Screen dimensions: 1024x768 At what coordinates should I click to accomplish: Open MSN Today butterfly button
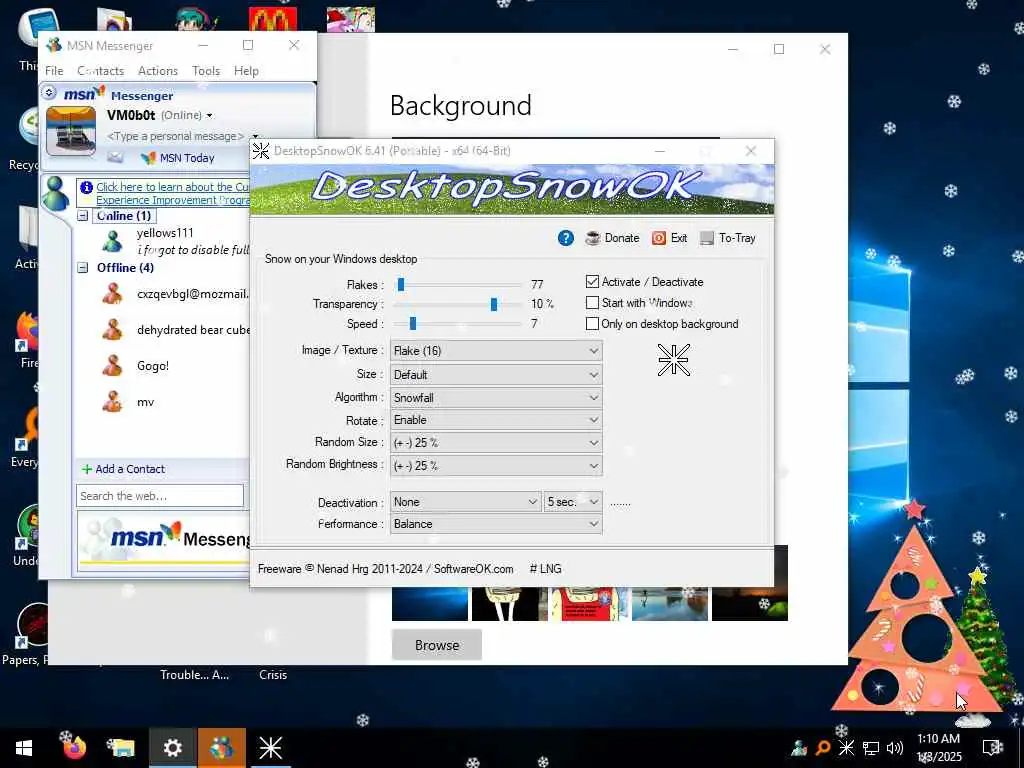point(178,157)
